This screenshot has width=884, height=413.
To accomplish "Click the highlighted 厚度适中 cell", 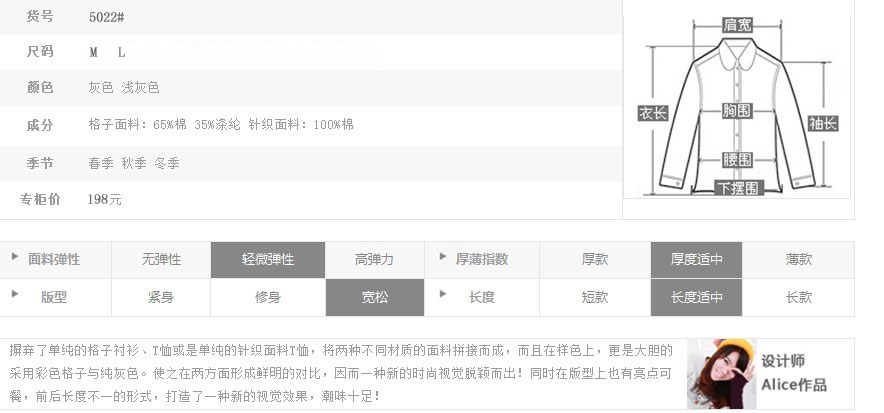I will coord(696,259).
